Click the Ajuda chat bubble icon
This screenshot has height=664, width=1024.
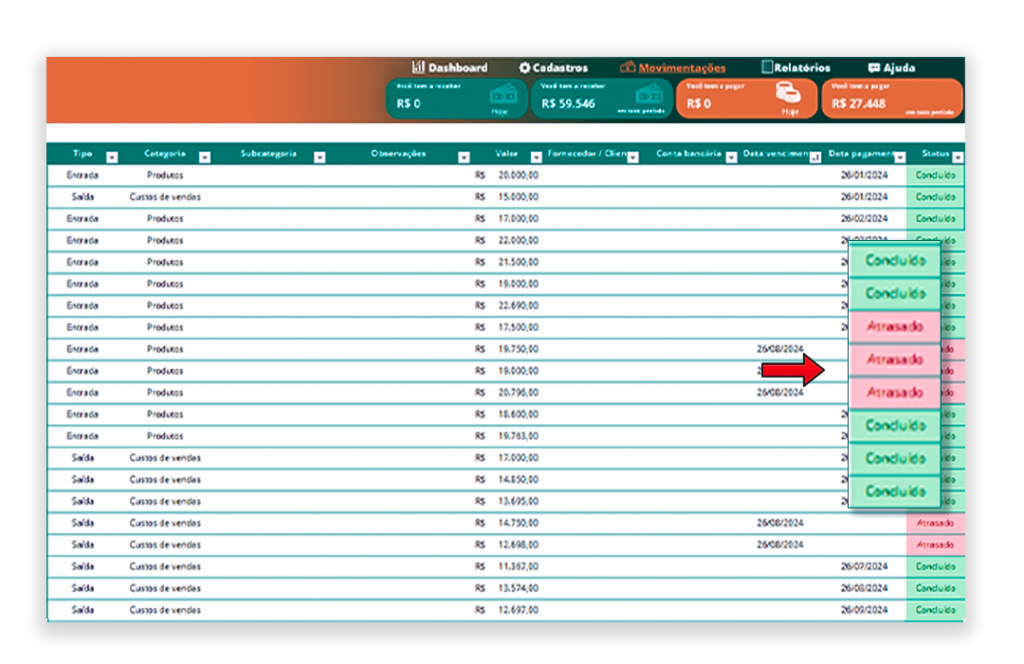(874, 68)
